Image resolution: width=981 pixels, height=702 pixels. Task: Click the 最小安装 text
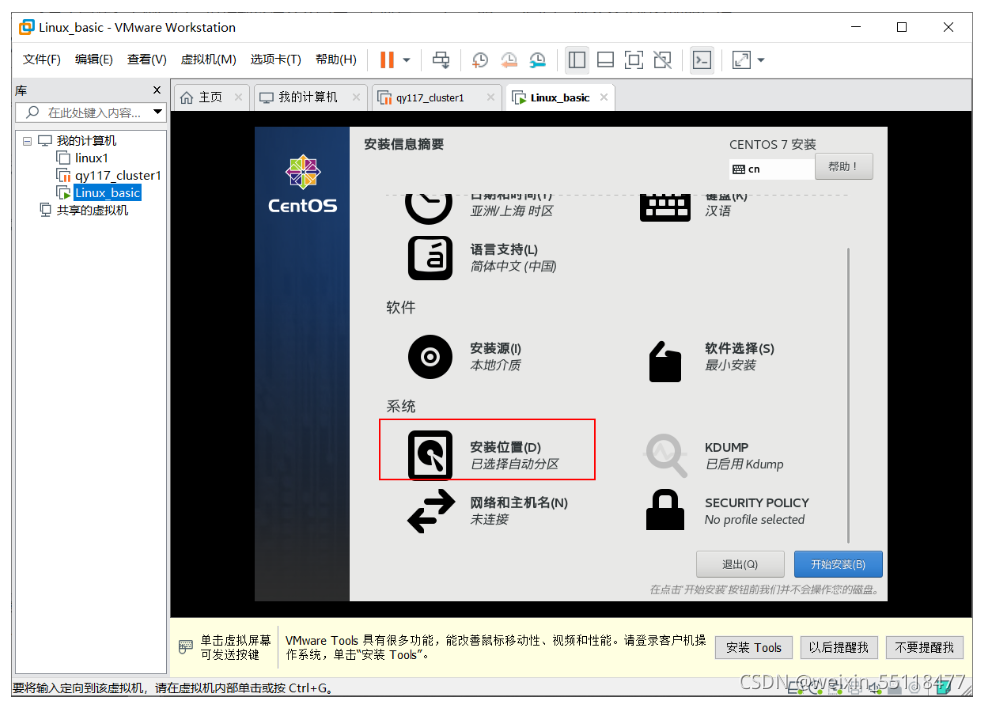[x=730, y=365]
